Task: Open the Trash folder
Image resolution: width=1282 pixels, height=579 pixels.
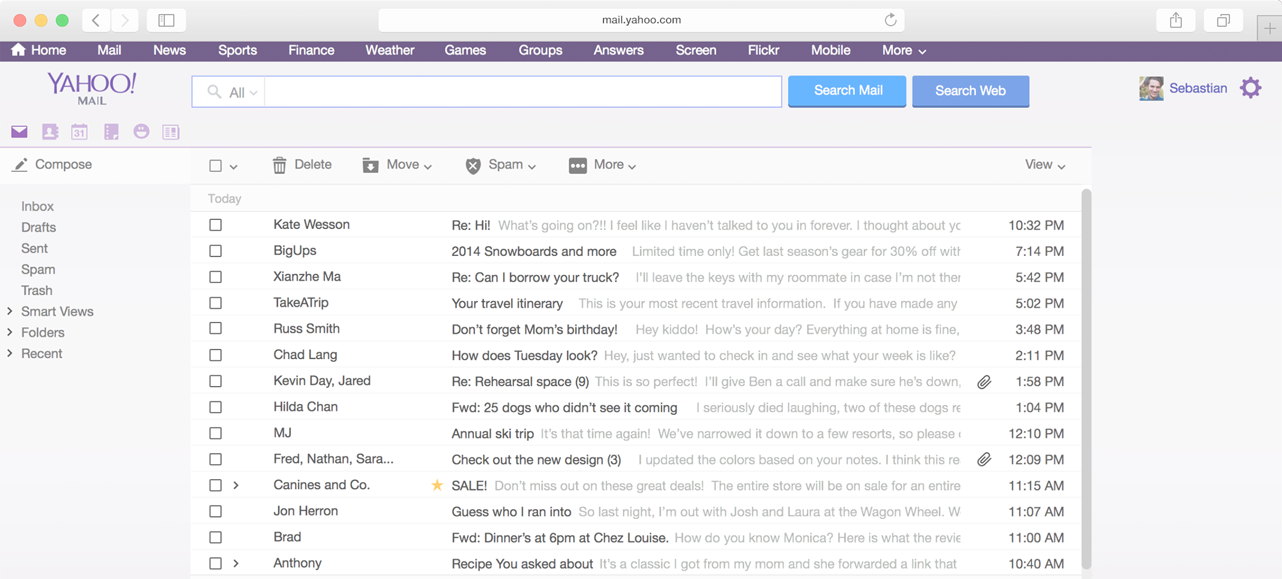Action: pos(37,290)
